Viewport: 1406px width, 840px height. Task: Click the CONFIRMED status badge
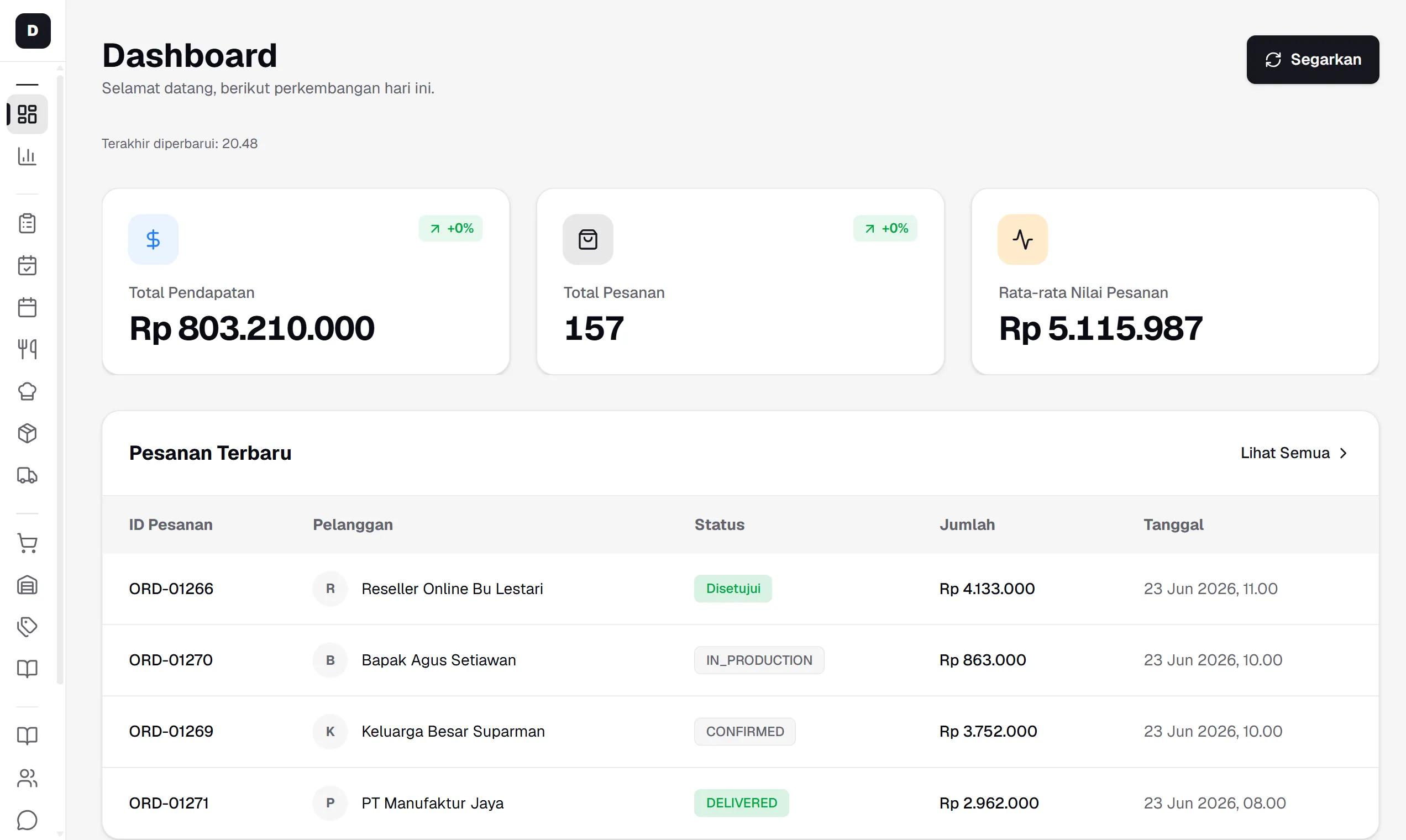click(x=745, y=731)
